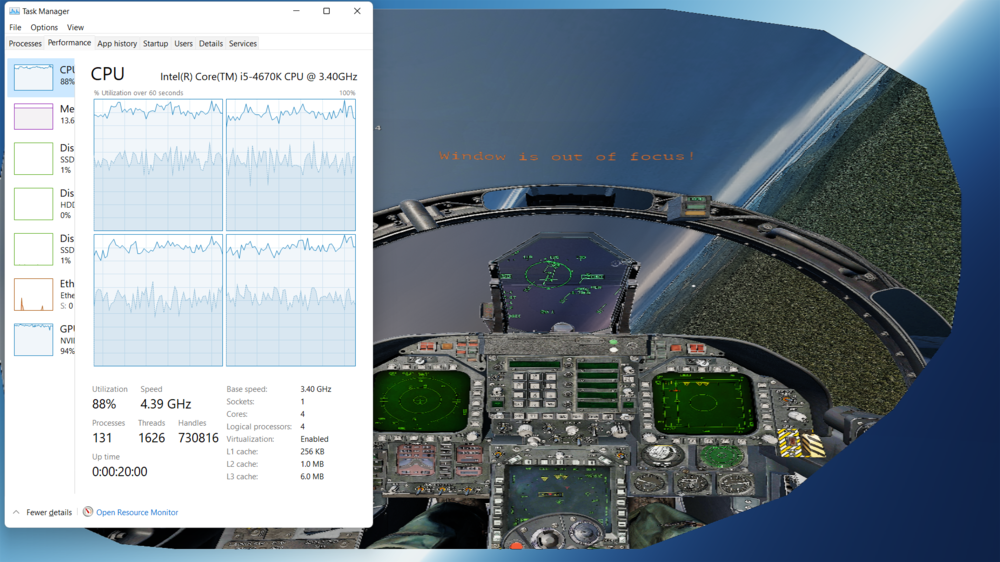Click the Fewer details chevron arrow
The width and height of the screenshot is (1000, 562).
16,512
